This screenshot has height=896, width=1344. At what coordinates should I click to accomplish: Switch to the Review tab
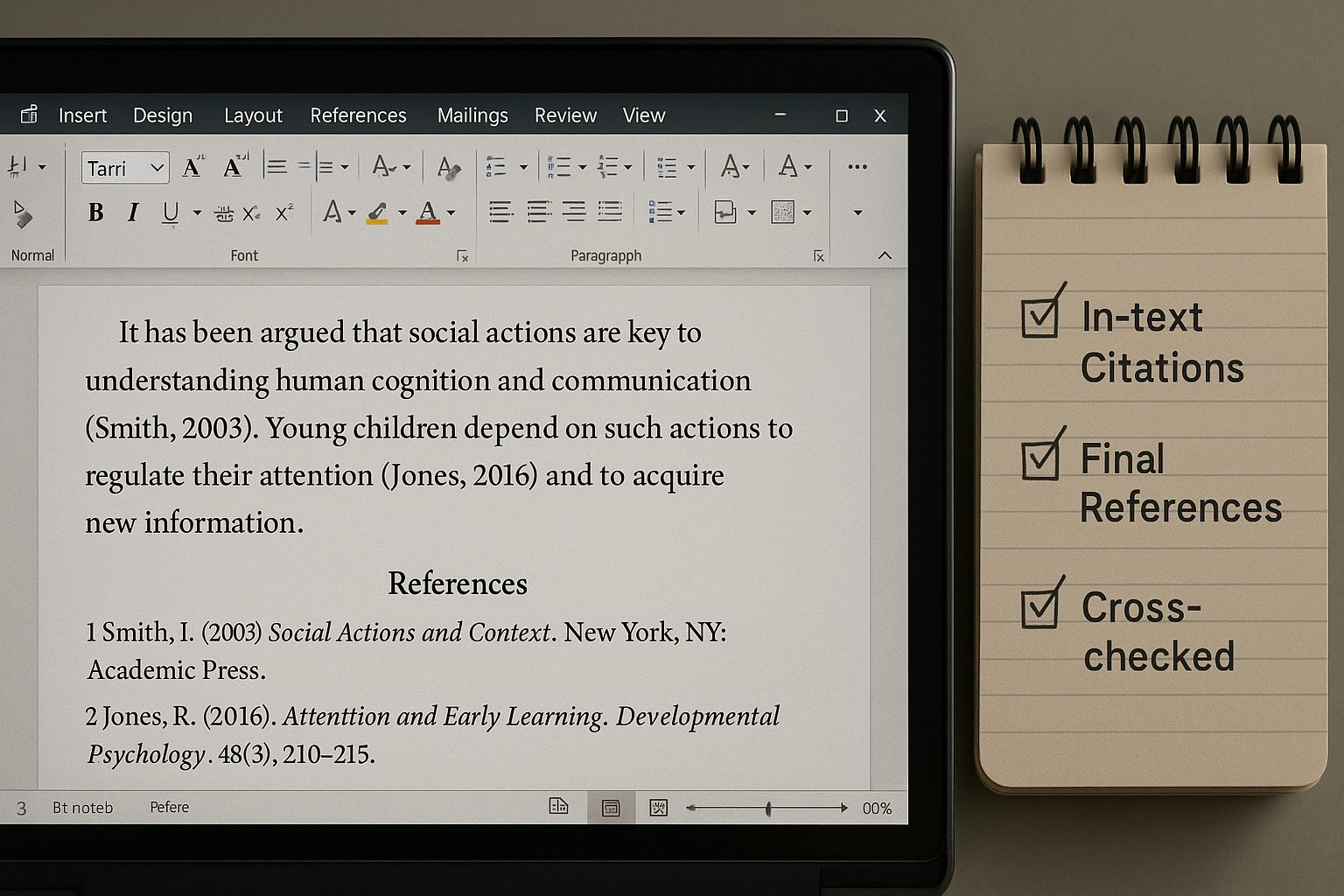[565, 115]
